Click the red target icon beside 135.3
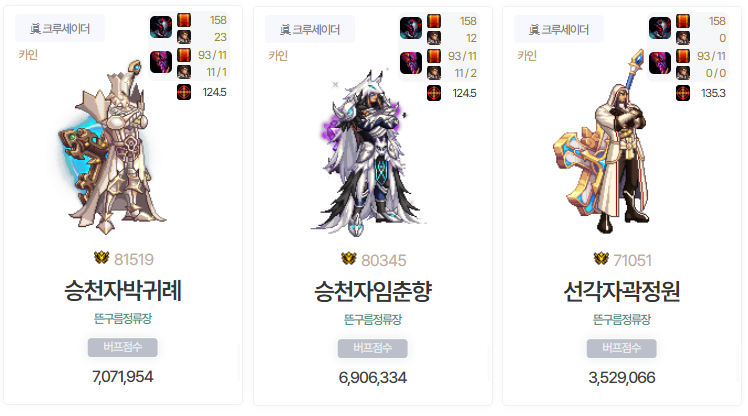Image resolution: width=748 pixels, height=416 pixels. click(x=683, y=93)
